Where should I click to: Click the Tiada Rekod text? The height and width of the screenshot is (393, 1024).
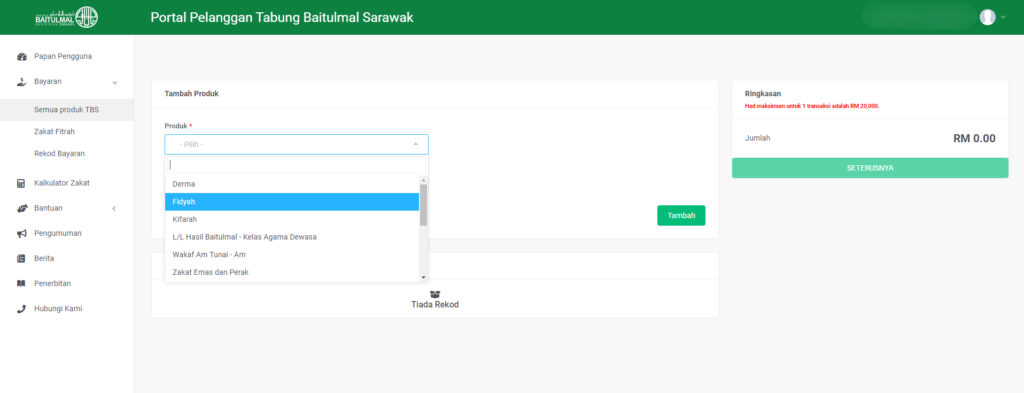tap(435, 305)
